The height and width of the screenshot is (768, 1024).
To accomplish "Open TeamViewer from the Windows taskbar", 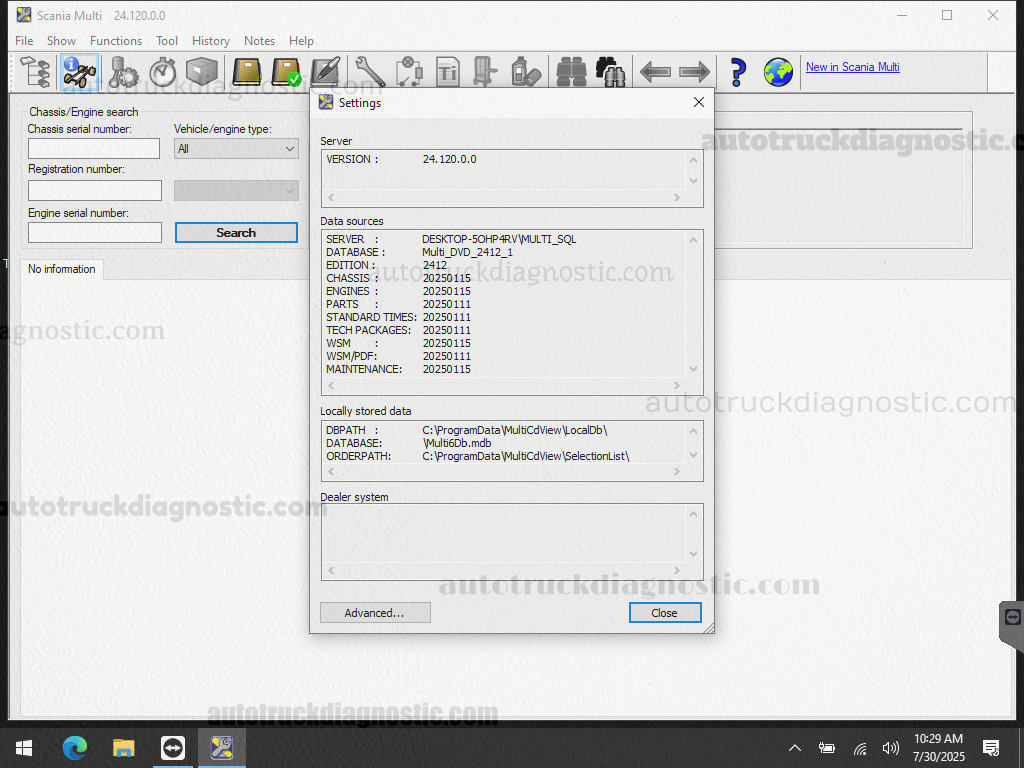I will tap(173, 747).
